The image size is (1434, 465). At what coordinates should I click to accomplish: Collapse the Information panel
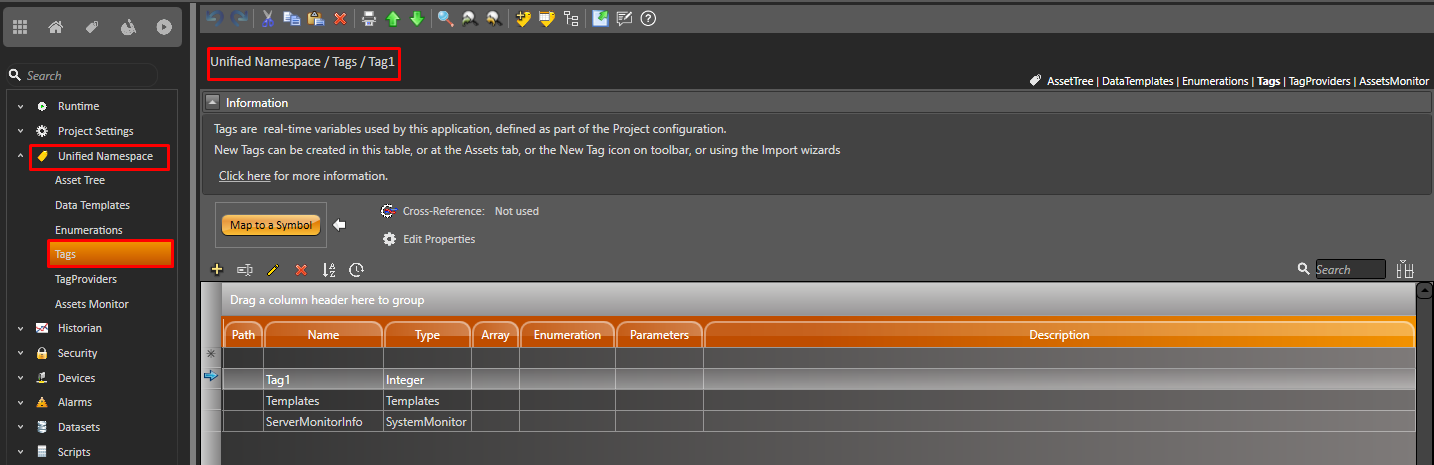click(x=212, y=102)
